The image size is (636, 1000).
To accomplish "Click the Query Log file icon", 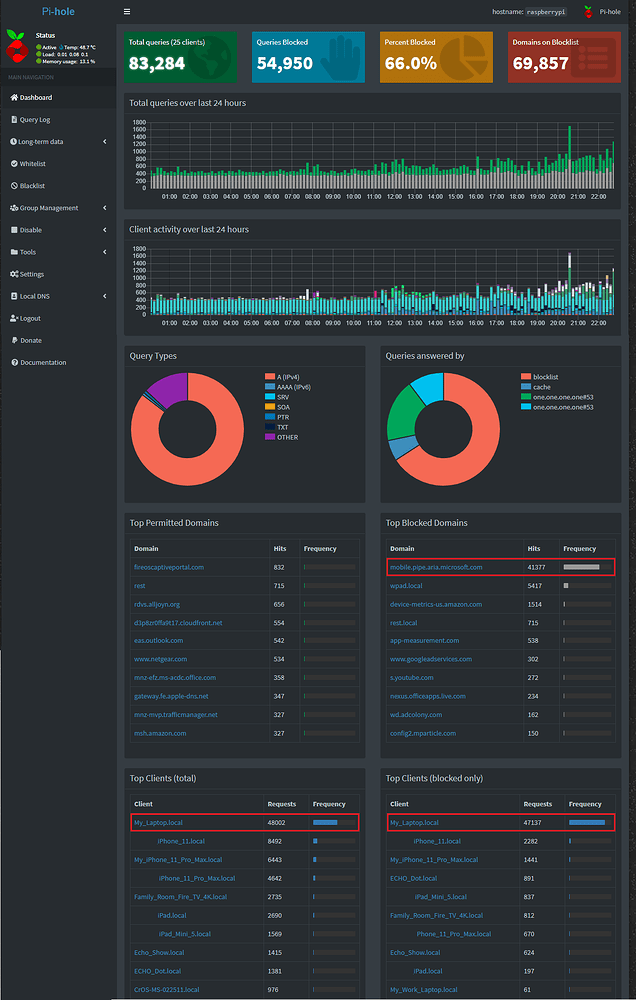I will (x=14, y=120).
